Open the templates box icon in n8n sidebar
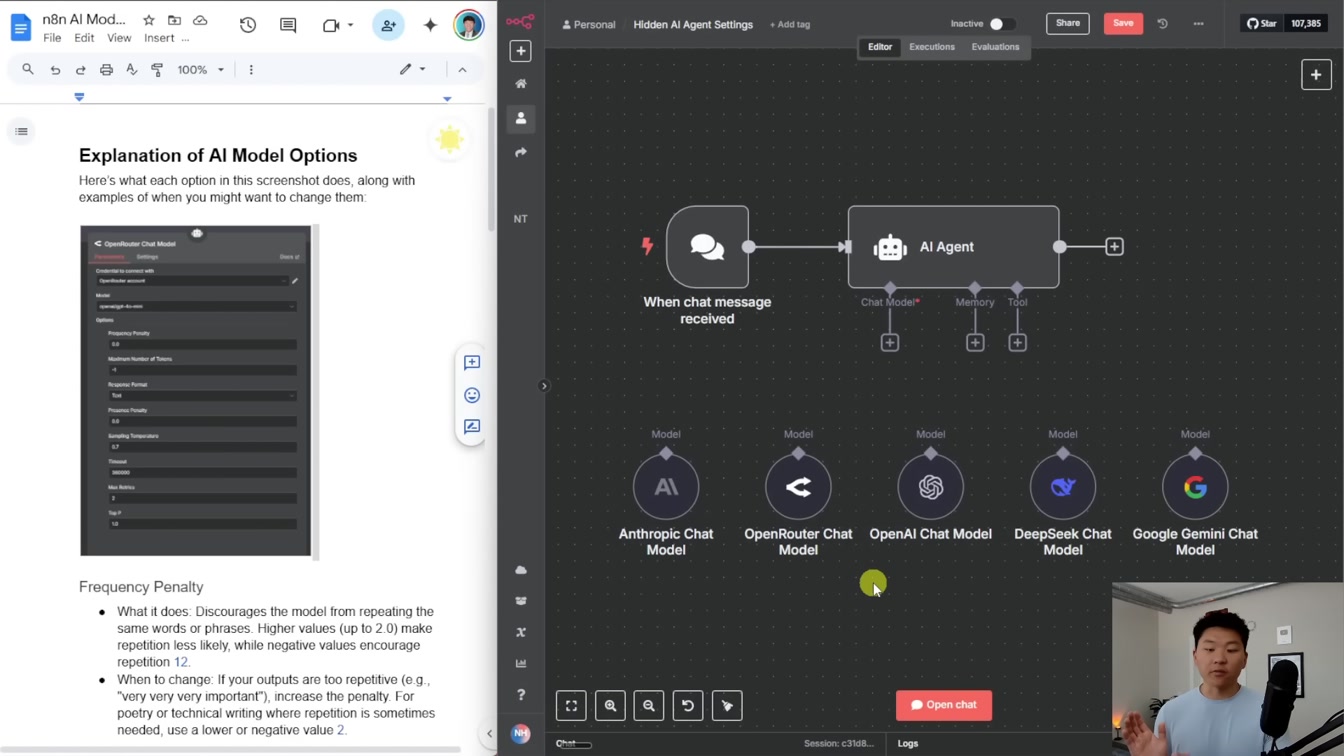1344x756 pixels. tap(521, 601)
